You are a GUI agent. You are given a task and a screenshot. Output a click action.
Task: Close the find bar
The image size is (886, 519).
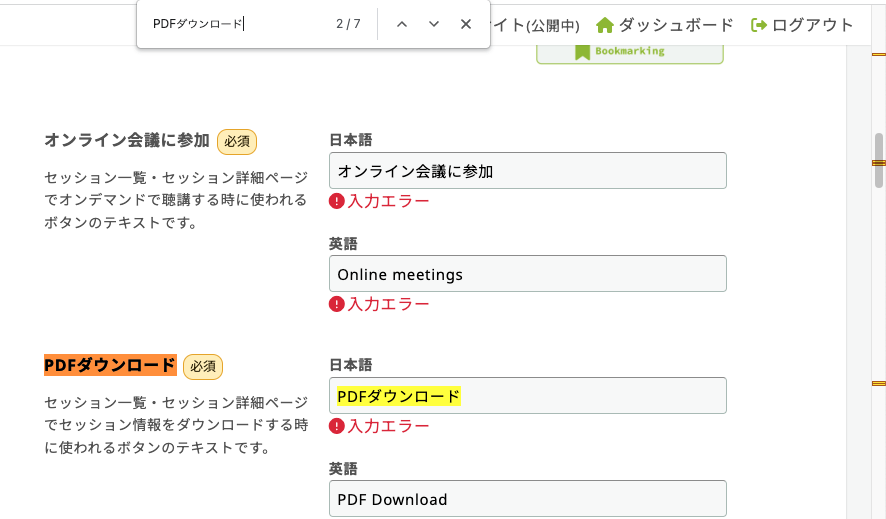(466, 24)
